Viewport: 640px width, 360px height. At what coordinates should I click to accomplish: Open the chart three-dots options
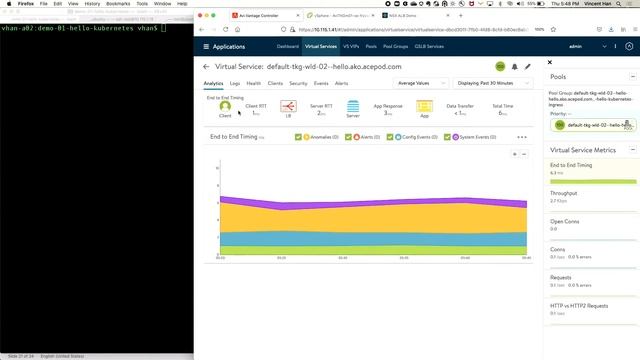point(522,137)
